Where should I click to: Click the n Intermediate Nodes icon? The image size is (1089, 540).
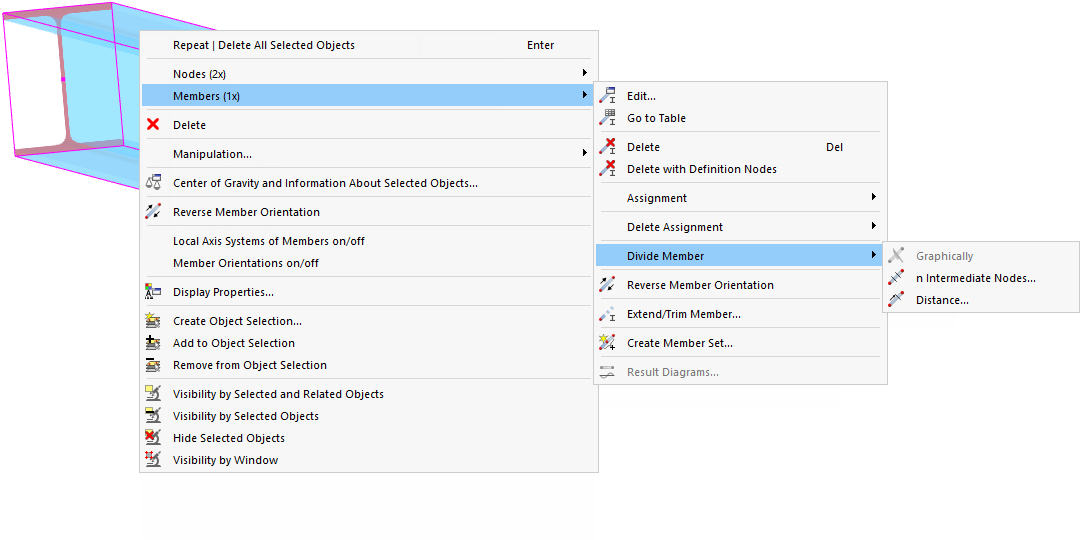pyautogui.click(x=896, y=278)
